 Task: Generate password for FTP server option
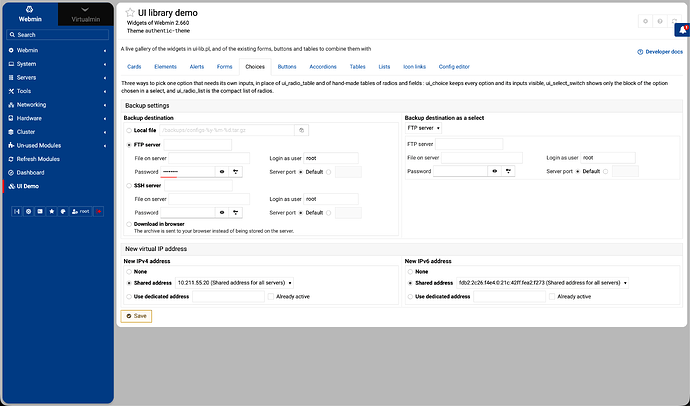(236, 172)
